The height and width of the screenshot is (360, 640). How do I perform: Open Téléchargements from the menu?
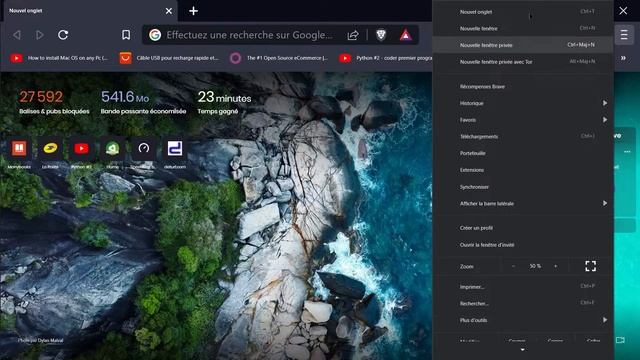tap(522, 136)
